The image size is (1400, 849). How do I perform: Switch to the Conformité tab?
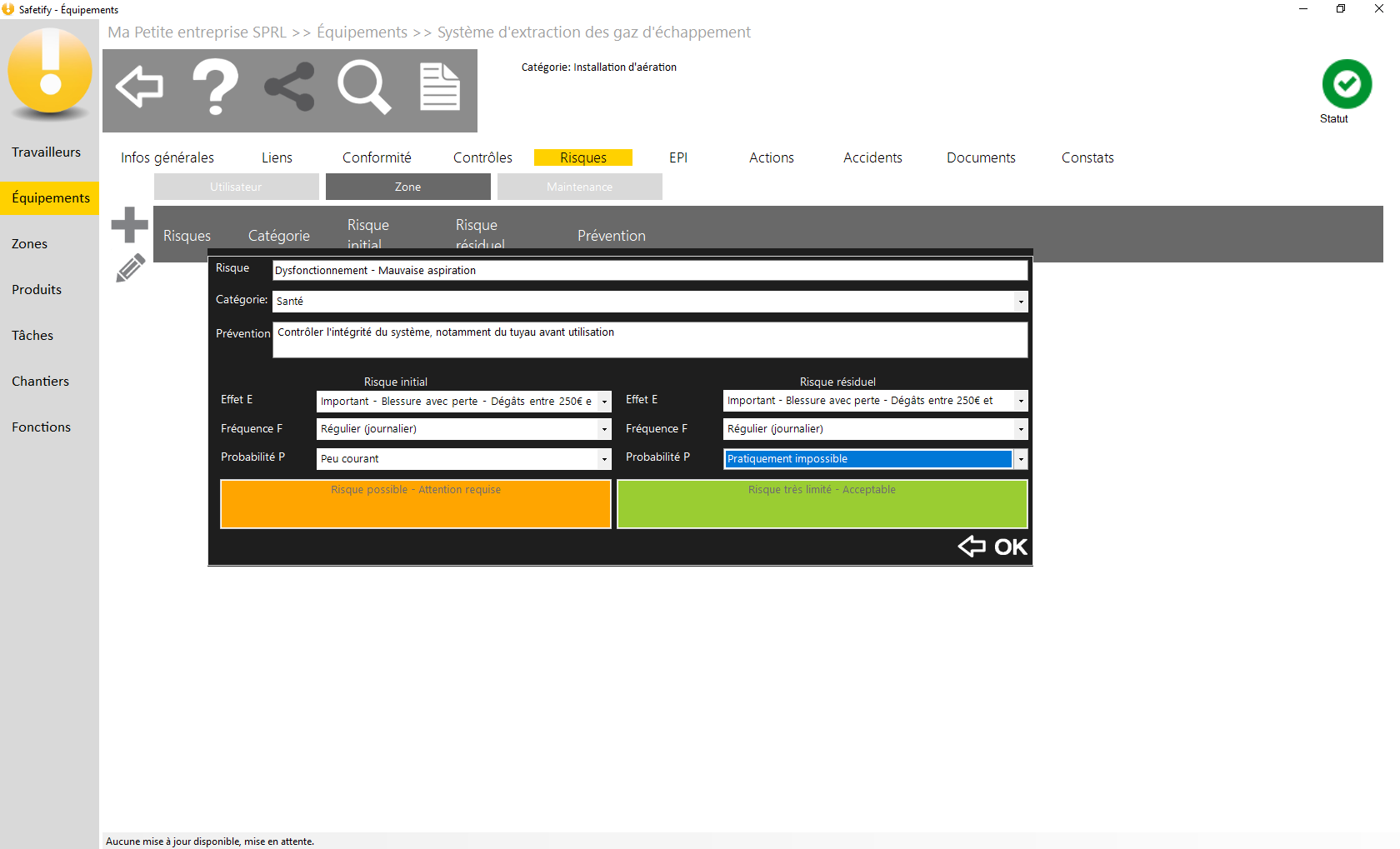(377, 157)
